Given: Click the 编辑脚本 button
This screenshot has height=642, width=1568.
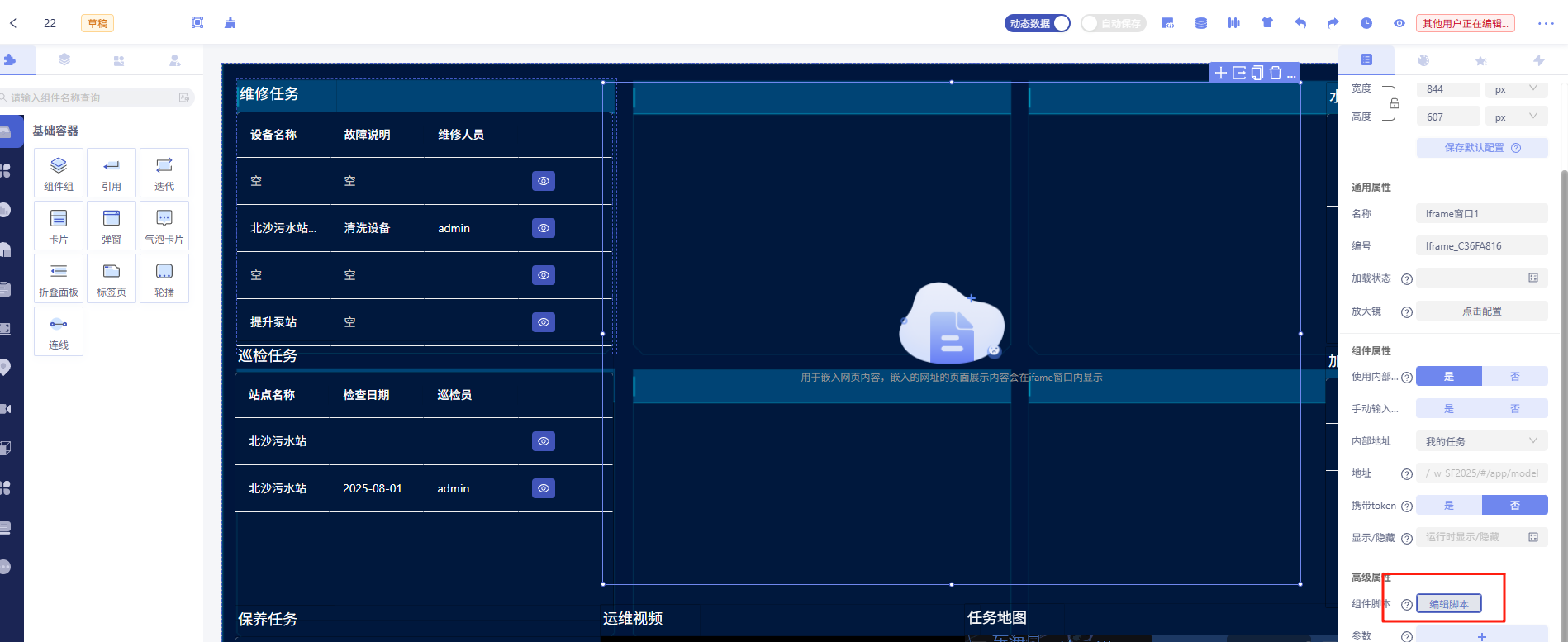Looking at the screenshot, I should click(1449, 604).
